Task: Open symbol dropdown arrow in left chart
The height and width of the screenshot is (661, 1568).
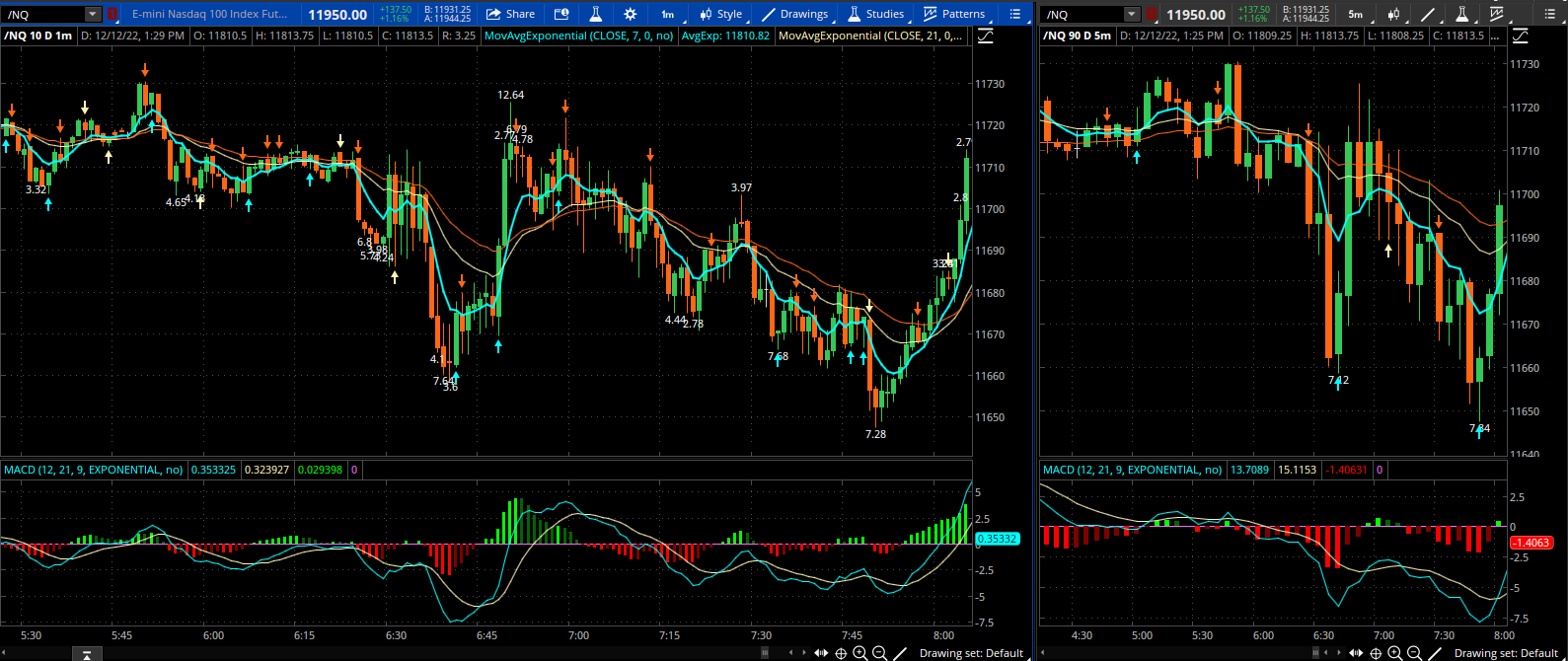Action: click(92, 14)
